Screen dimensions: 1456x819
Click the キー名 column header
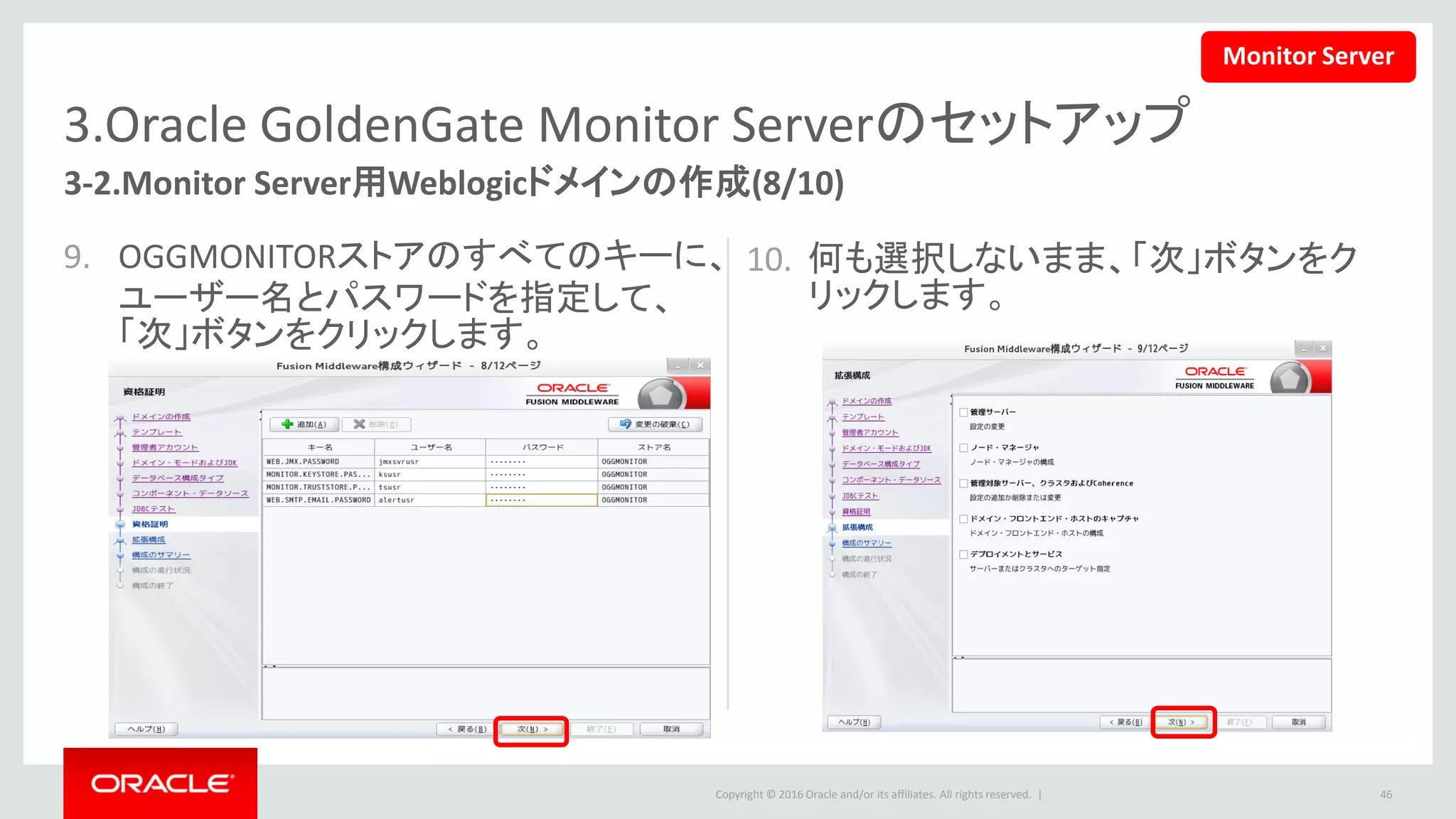(x=319, y=447)
